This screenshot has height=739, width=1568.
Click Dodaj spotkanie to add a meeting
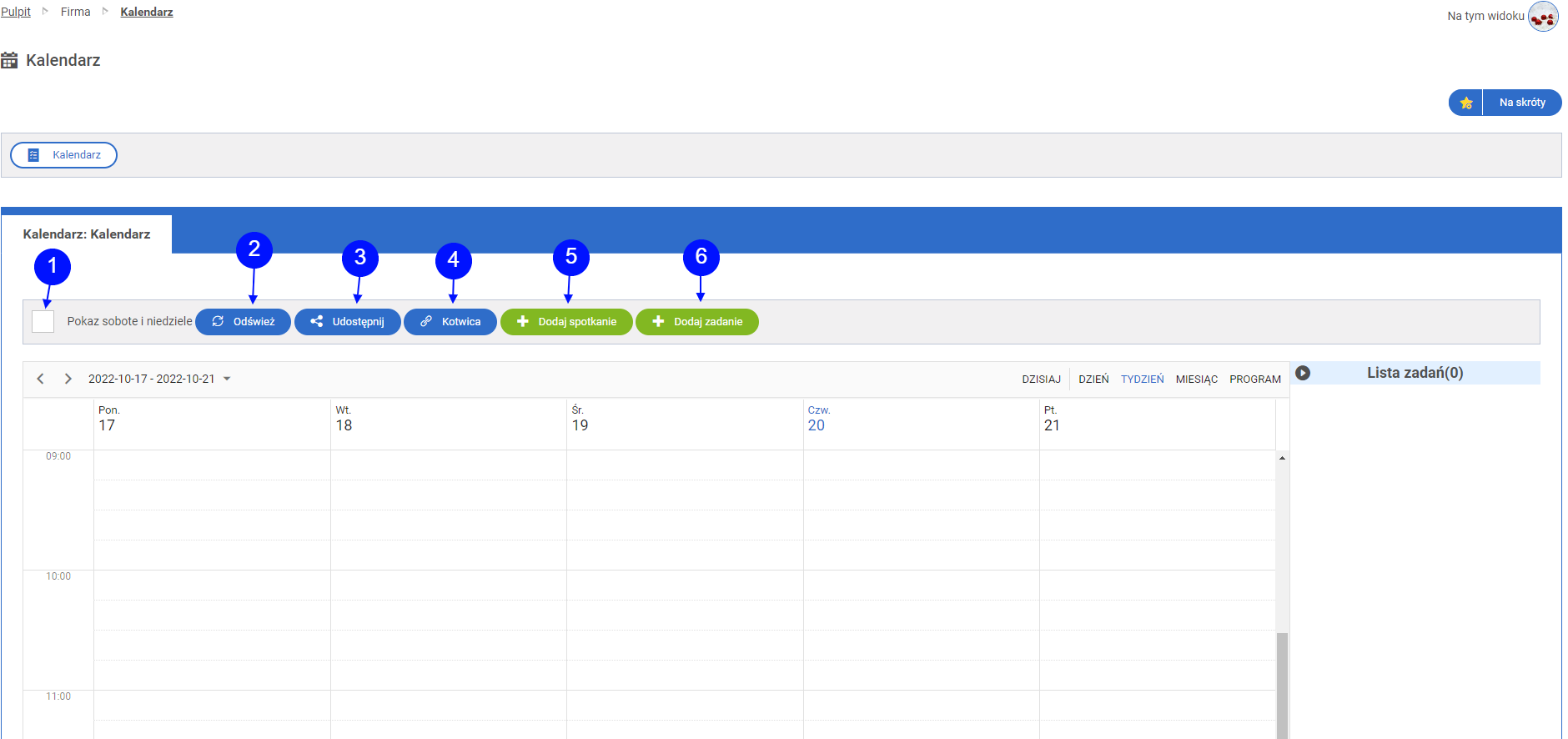pos(566,321)
